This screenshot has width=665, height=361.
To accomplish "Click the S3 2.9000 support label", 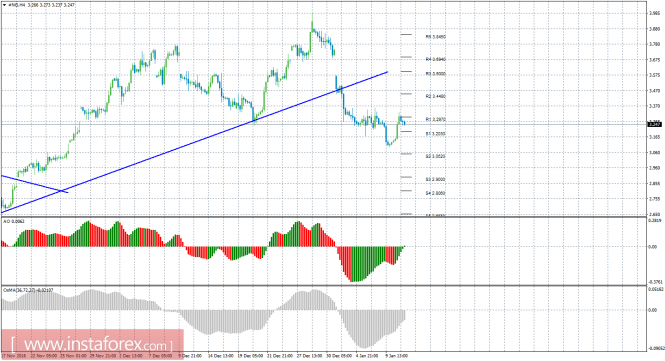I will [436, 179].
